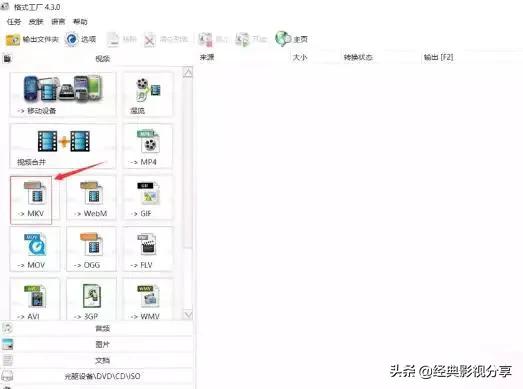Expand the 音频 audio category

coord(97,328)
